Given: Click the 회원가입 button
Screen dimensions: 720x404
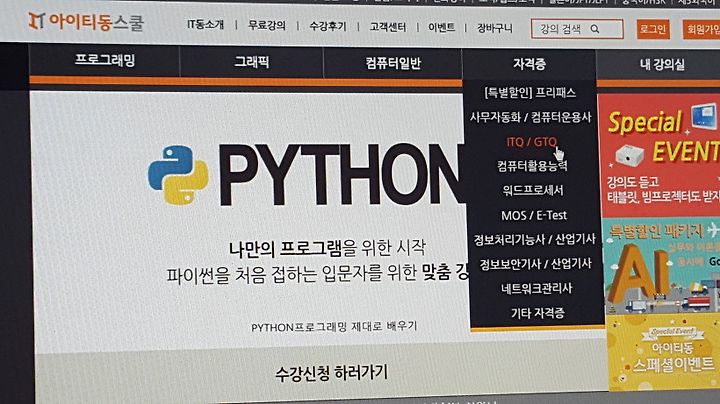Looking at the screenshot, I should point(702,30).
